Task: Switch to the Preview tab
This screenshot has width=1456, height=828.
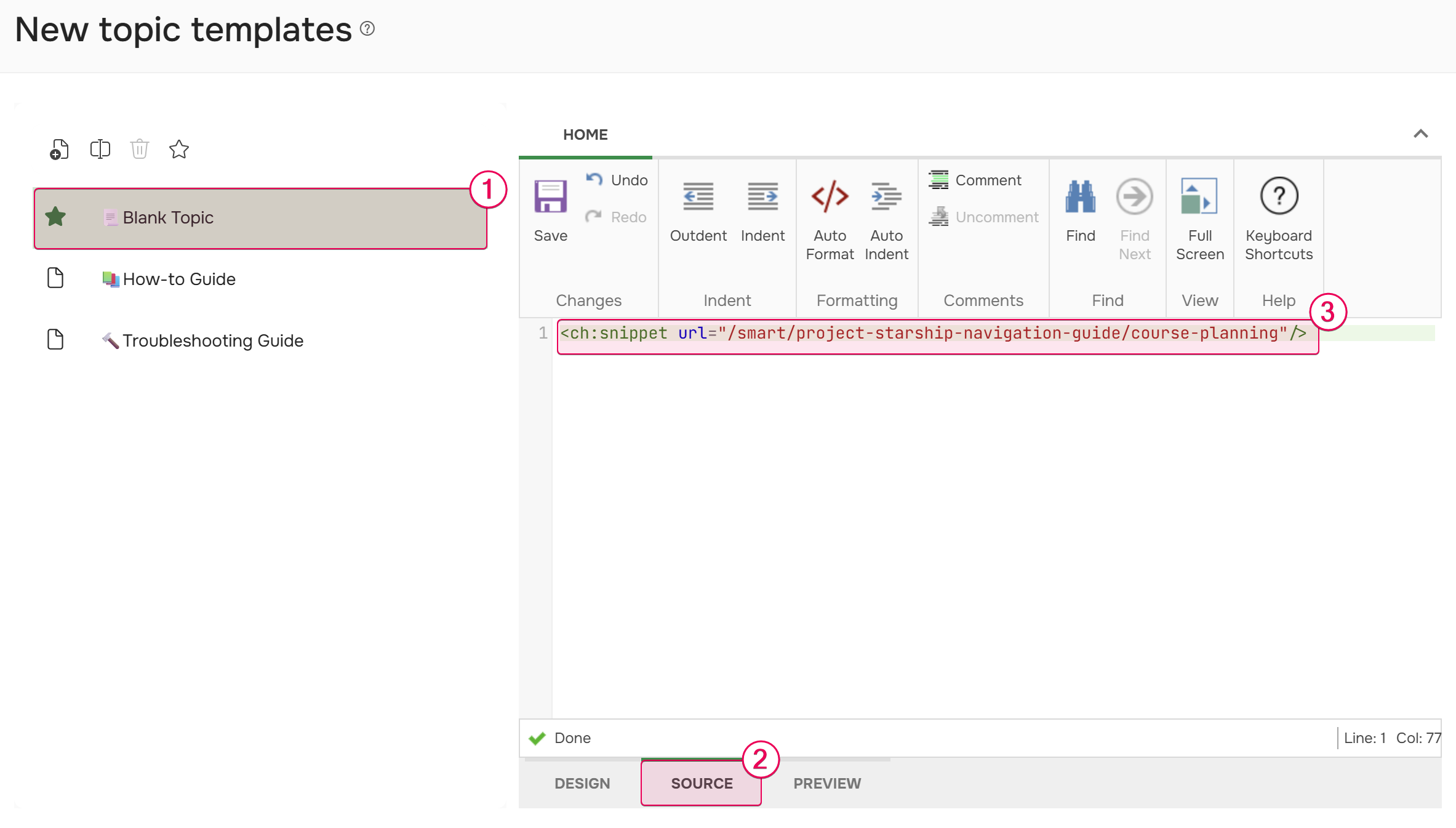Action: pos(826,783)
